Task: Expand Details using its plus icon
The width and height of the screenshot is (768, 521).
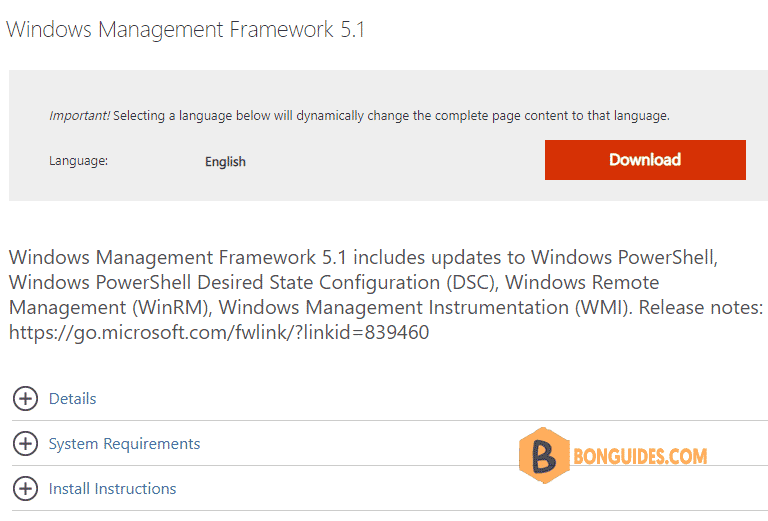Action: click(x=25, y=399)
